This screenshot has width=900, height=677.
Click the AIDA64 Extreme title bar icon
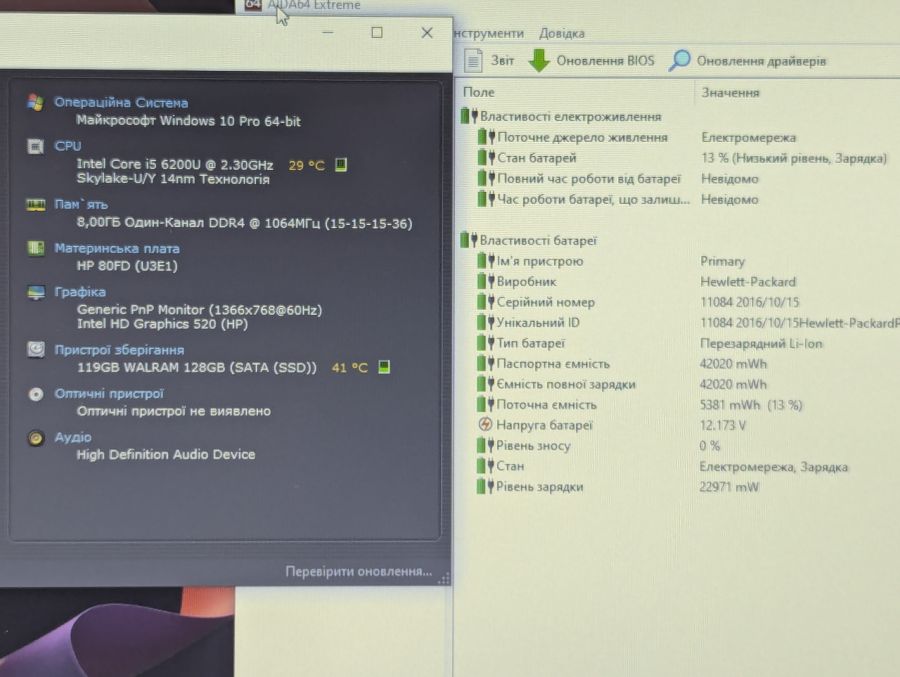[253, 5]
